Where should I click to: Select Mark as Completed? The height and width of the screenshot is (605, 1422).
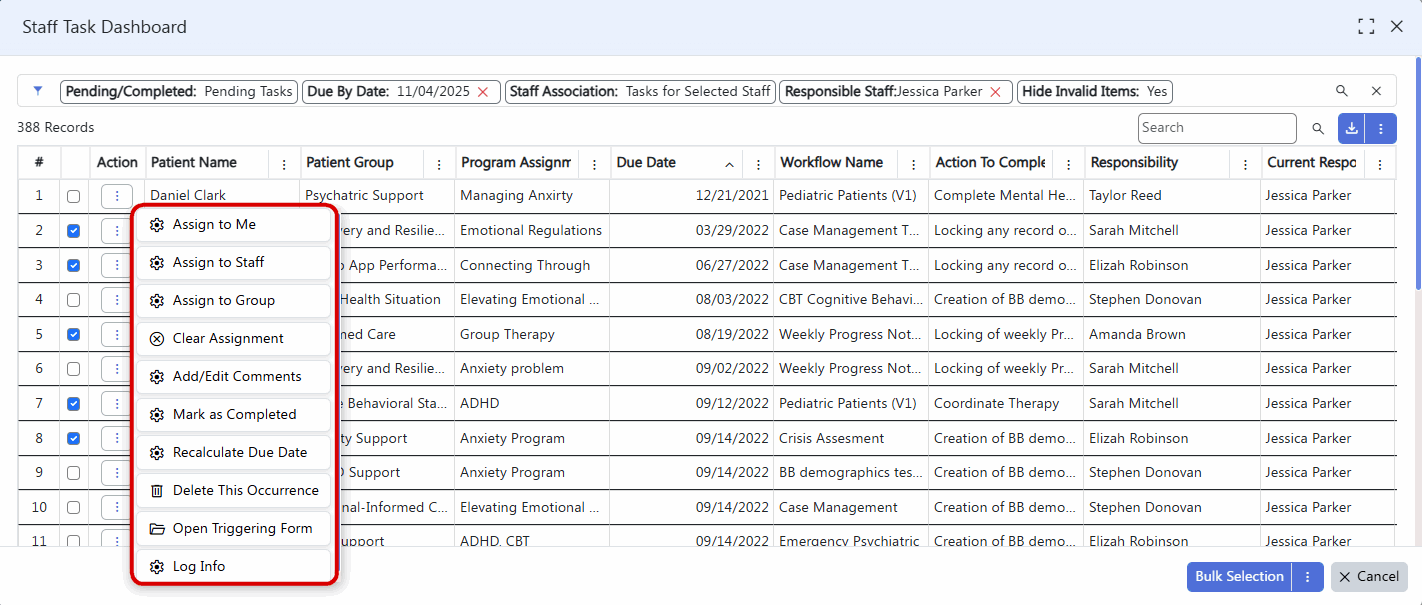pos(234,415)
